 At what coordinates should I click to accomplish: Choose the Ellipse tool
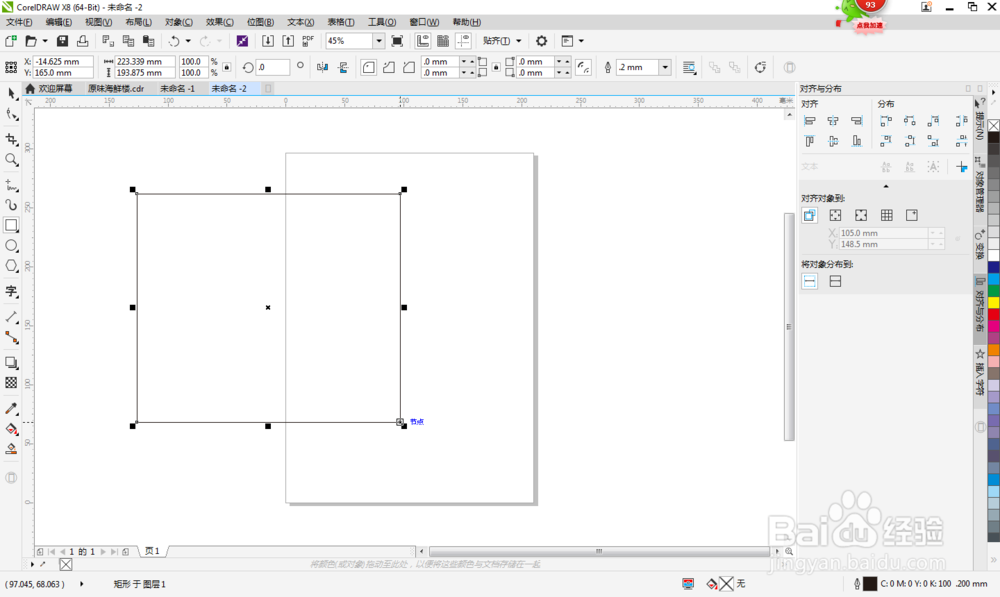[11, 246]
